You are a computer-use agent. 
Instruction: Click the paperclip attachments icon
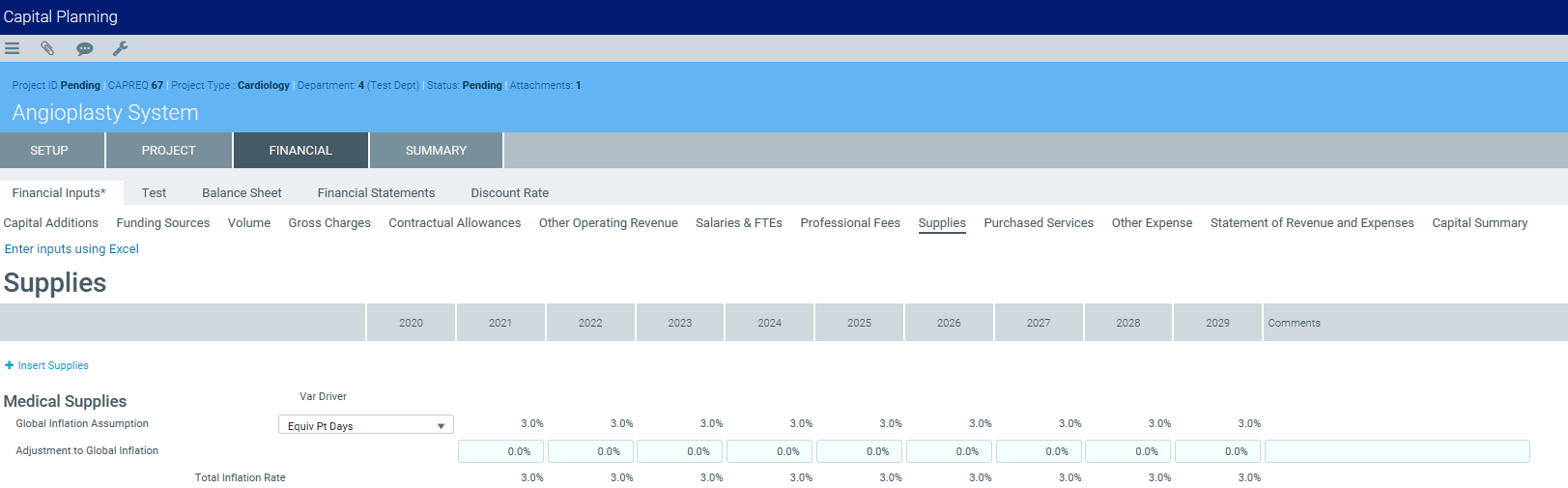[x=47, y=48]
